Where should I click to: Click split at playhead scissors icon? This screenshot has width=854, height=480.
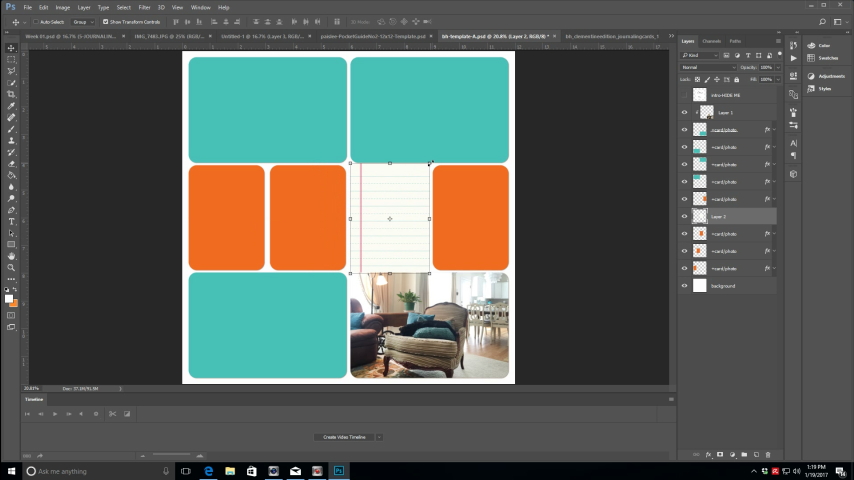(x=112, y=414)
